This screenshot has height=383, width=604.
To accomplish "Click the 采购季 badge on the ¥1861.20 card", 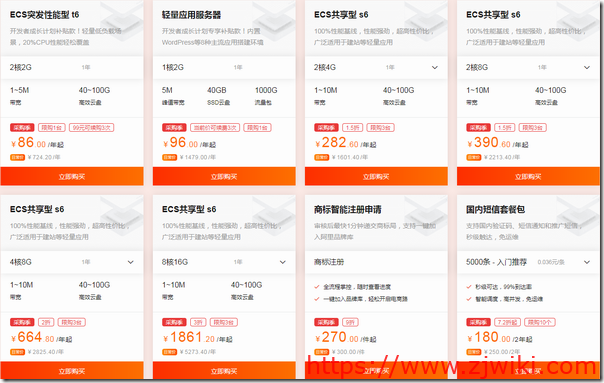I will tap(174, 322).
